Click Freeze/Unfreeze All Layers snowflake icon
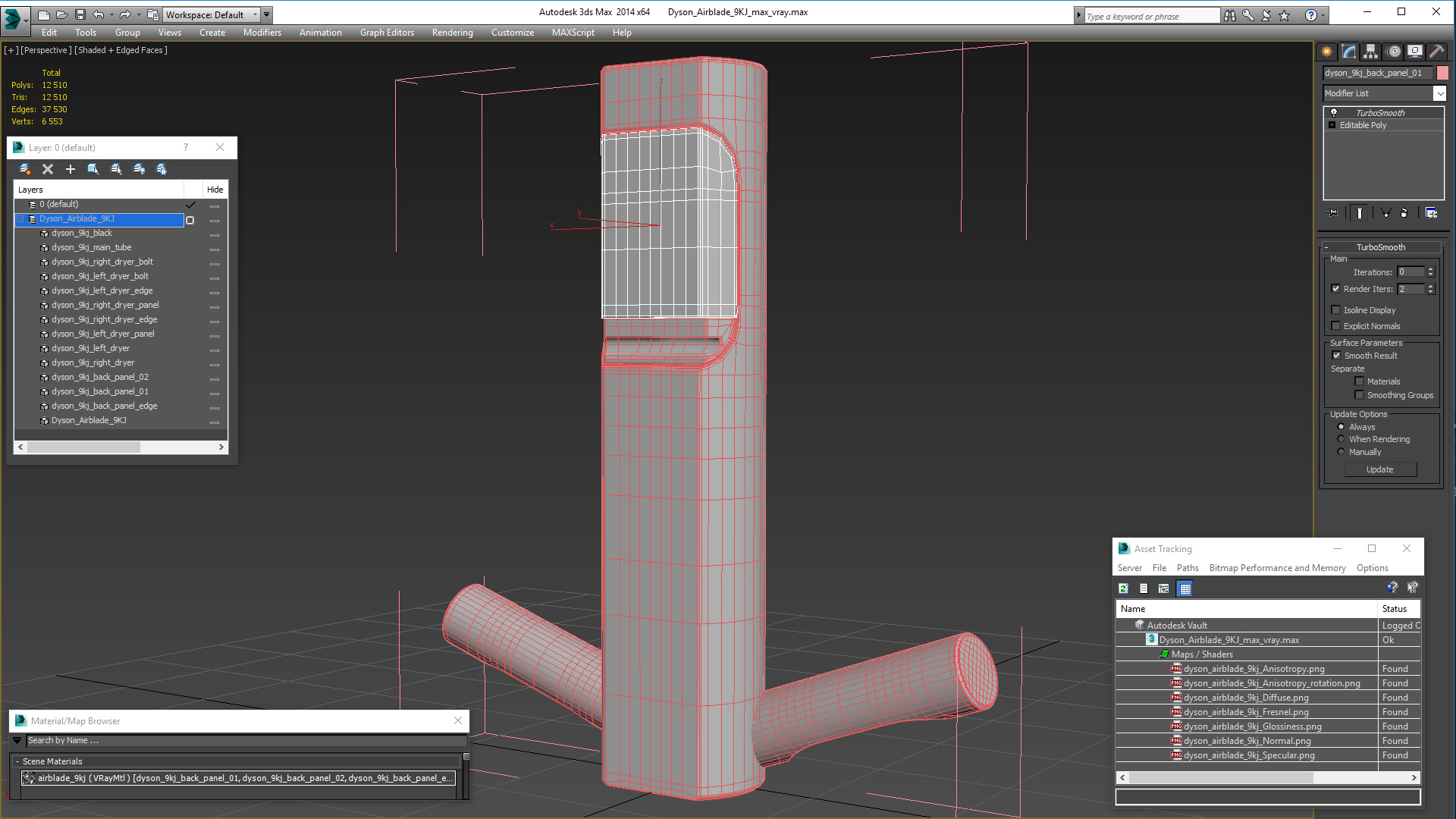This screenshot has height=819, width=1456. click(x=162, y=169)
